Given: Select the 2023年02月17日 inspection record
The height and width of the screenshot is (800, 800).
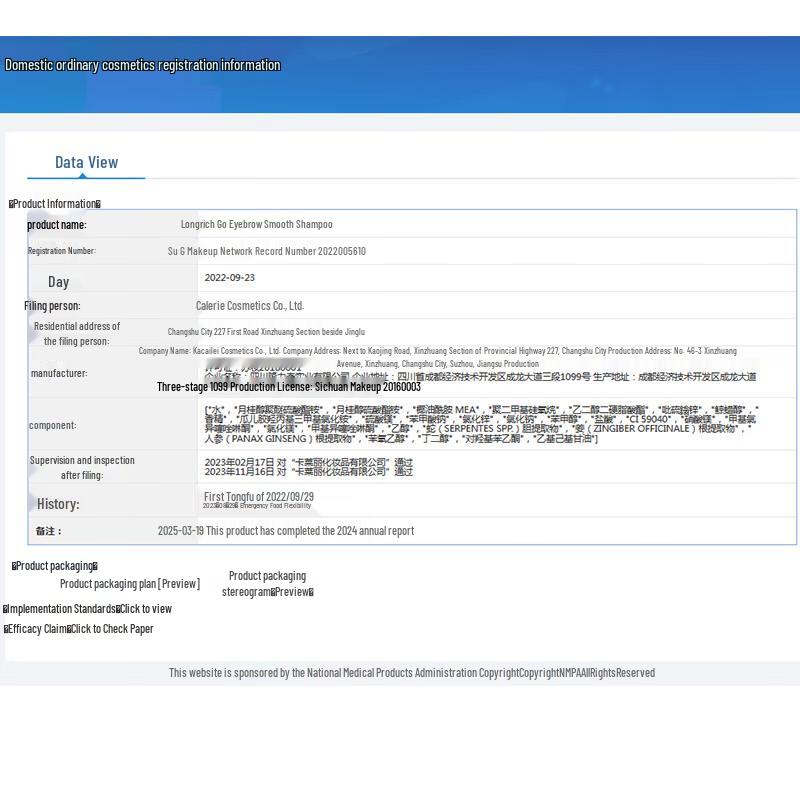Looking at the screenshot, I should 308,461.
